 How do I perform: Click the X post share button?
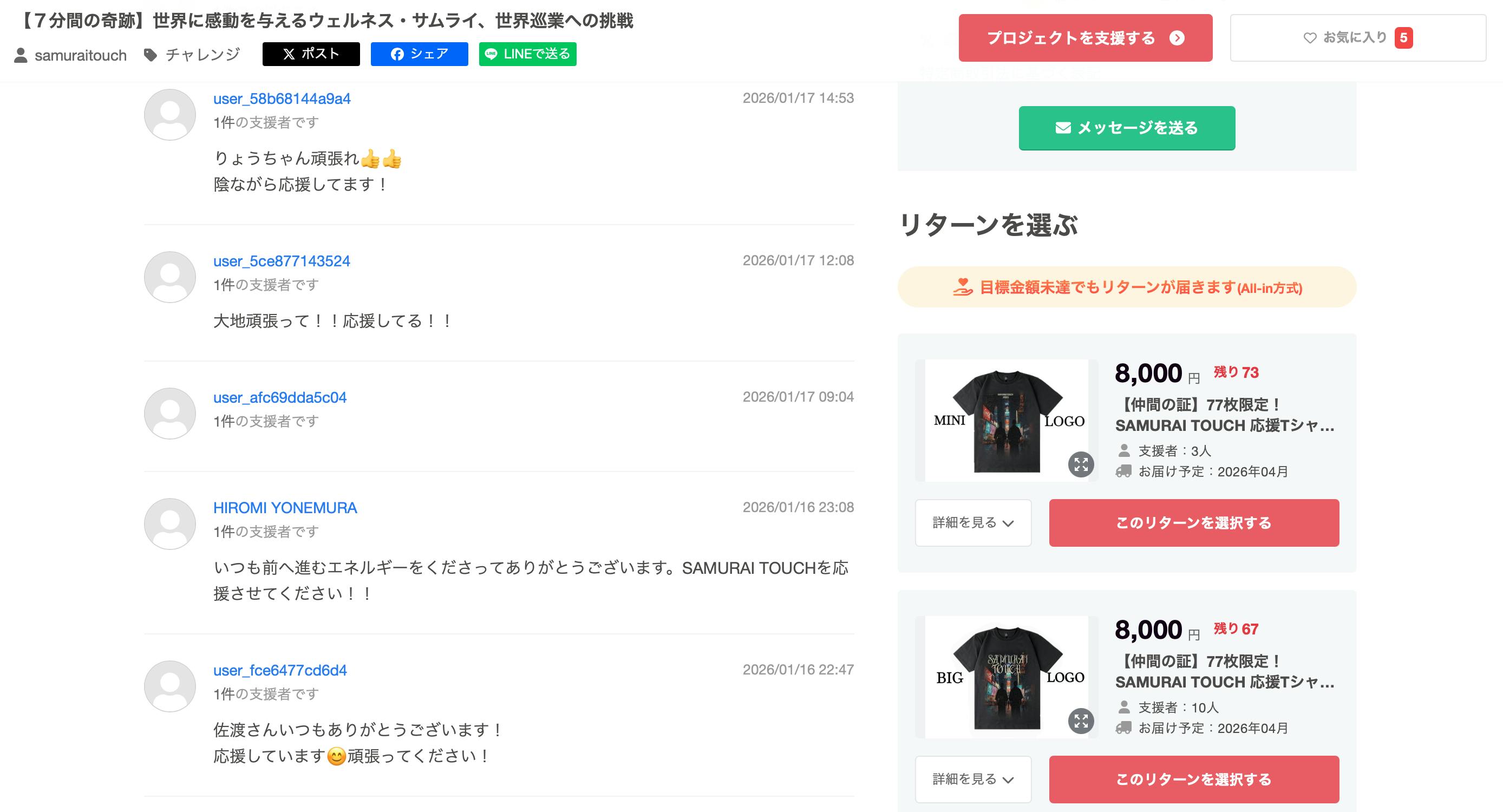311,54
